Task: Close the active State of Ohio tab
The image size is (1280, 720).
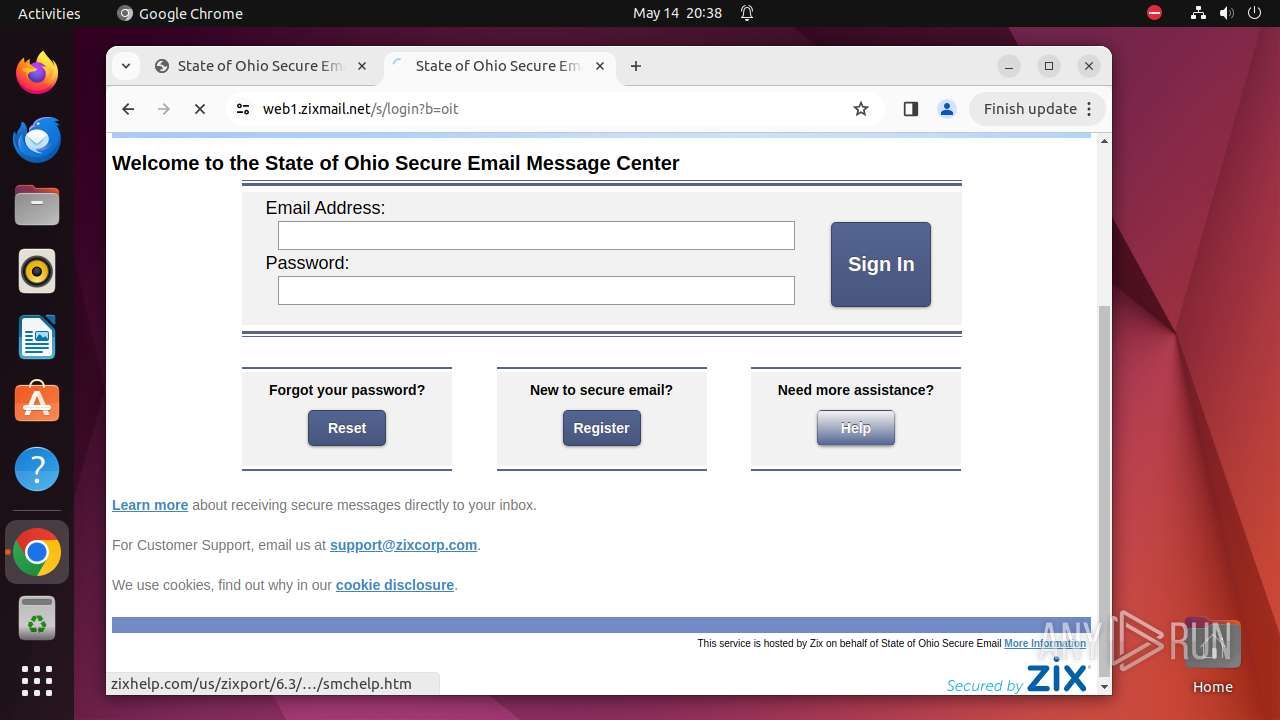Action: pos(600,66)
